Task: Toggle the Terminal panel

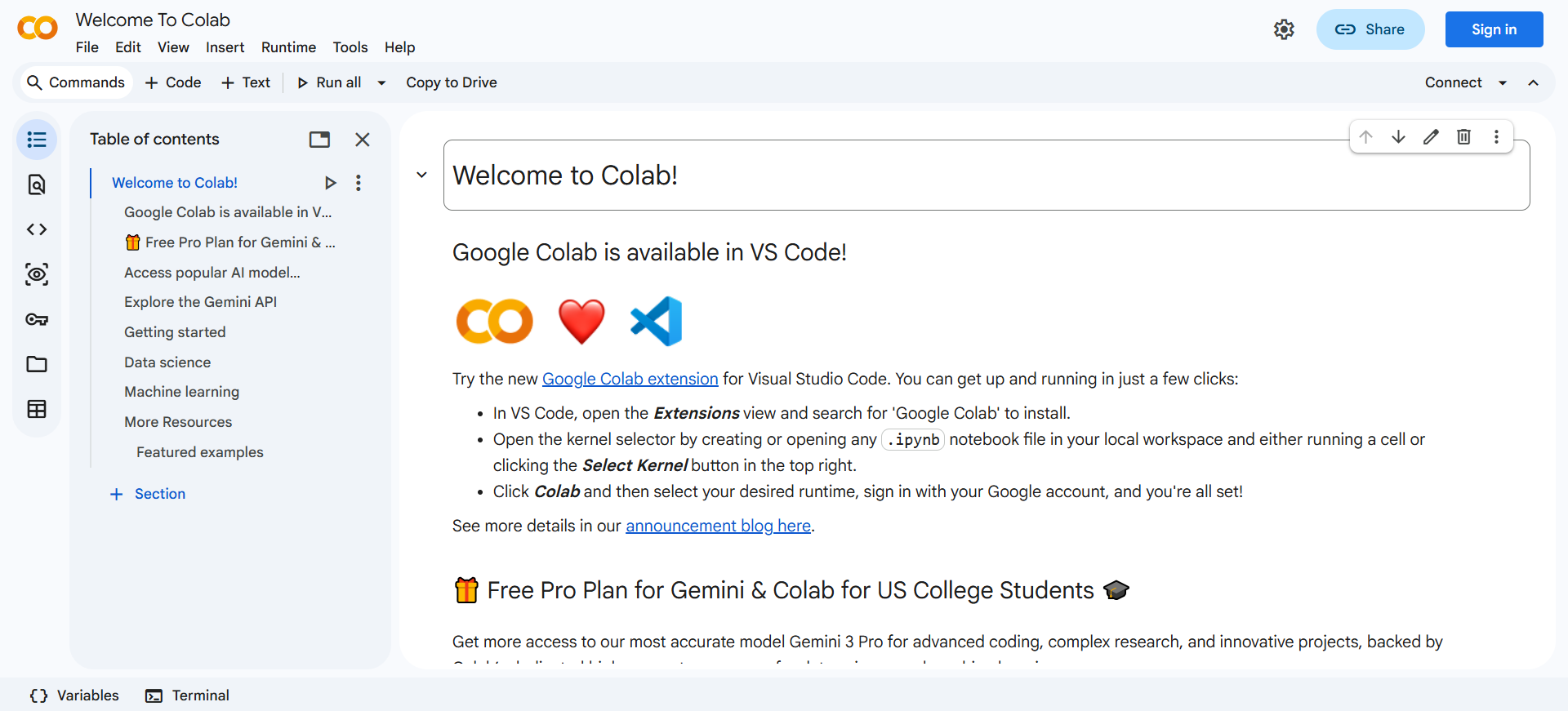Action: point(188,695)
